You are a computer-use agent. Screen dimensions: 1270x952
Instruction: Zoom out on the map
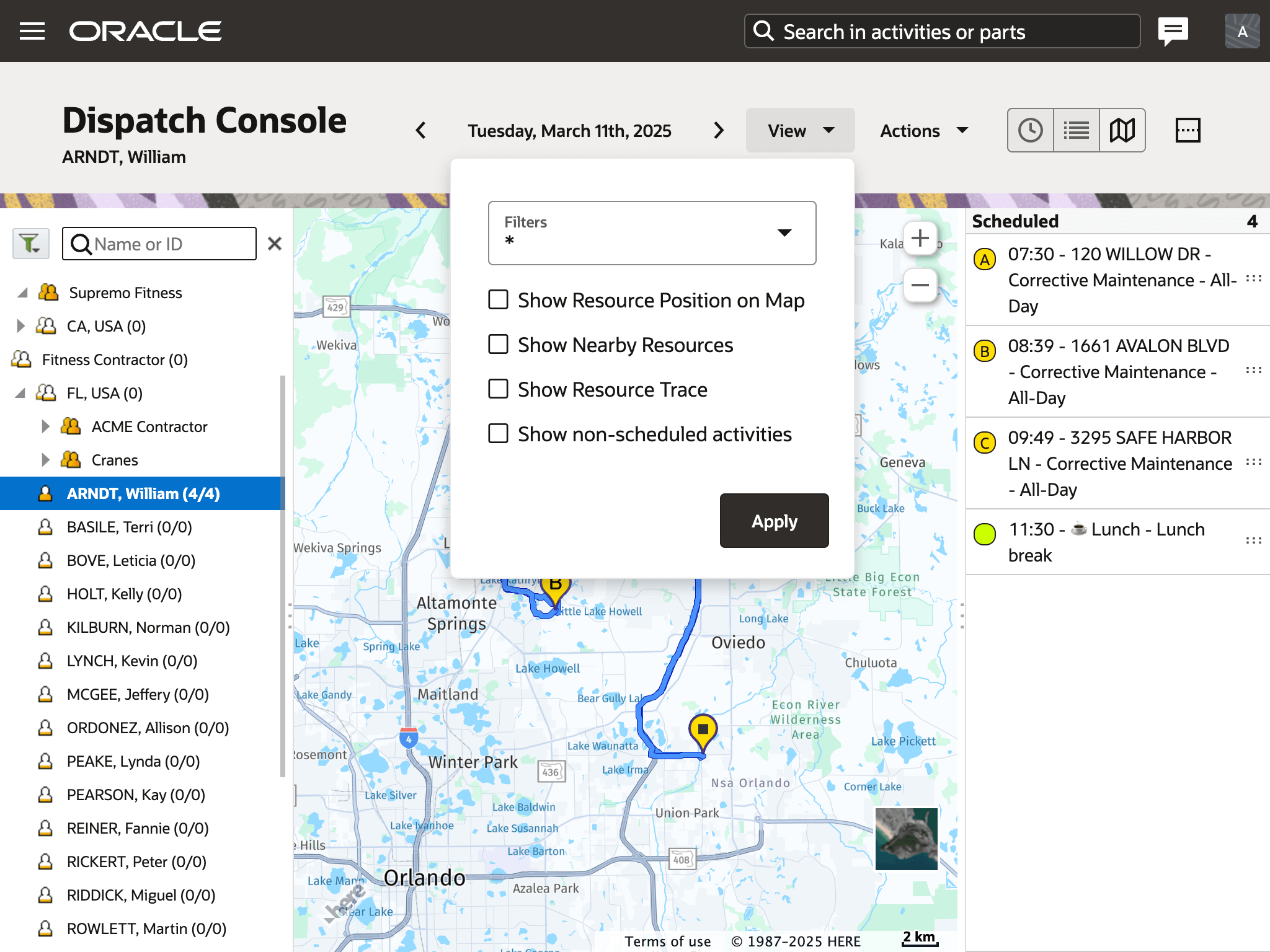pos(920,286)
